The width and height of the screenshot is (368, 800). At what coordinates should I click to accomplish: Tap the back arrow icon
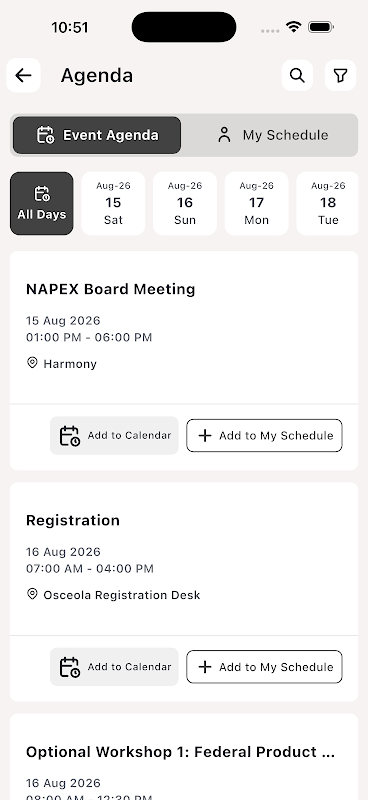tap(23, 76)
